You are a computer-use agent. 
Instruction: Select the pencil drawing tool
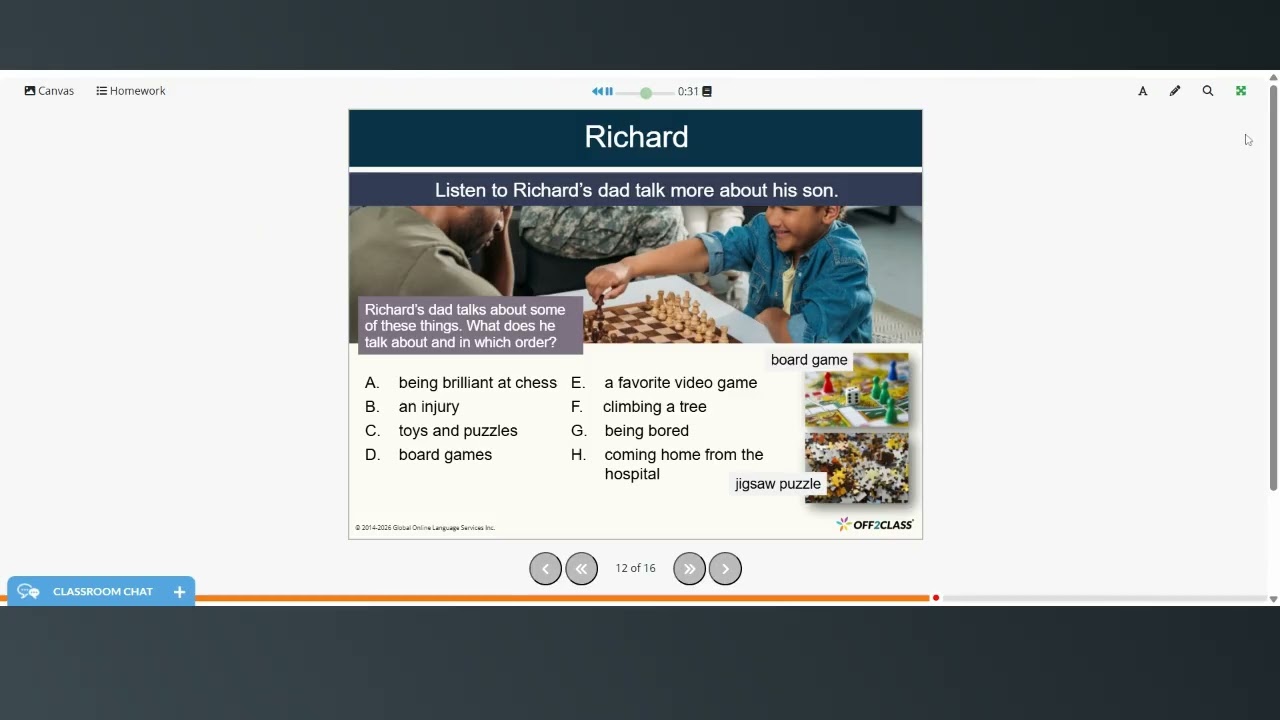1175,91
